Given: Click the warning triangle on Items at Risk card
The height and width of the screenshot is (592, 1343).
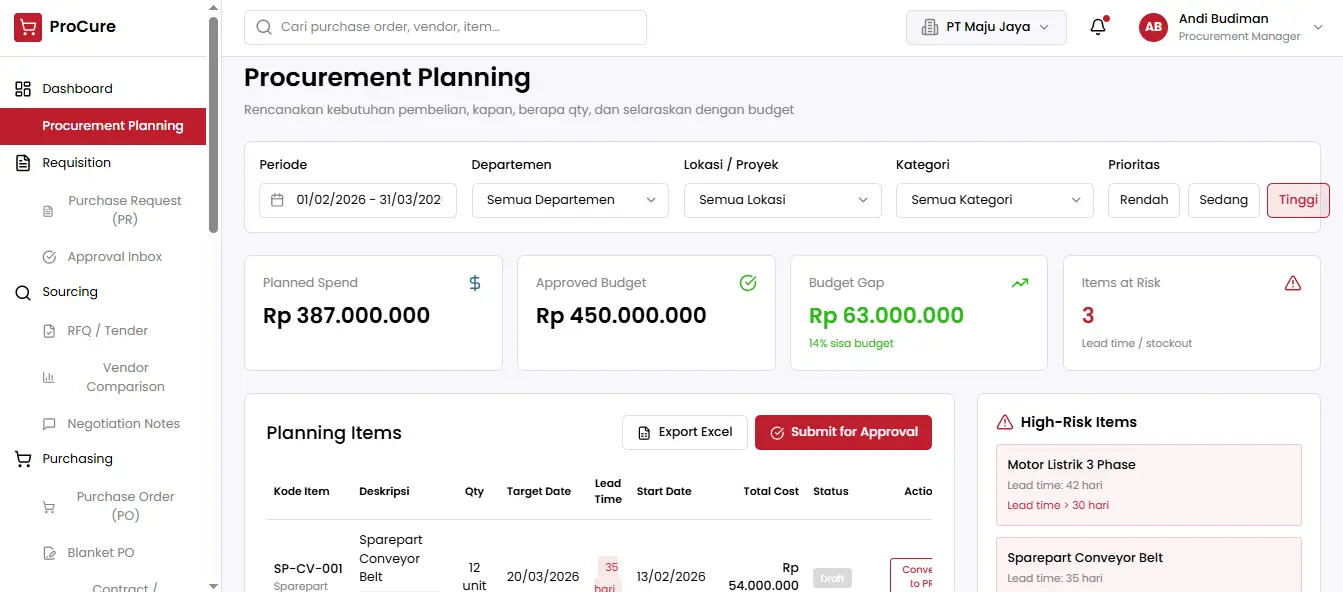Looking at the screenshot, I should tap(1293, 283).
